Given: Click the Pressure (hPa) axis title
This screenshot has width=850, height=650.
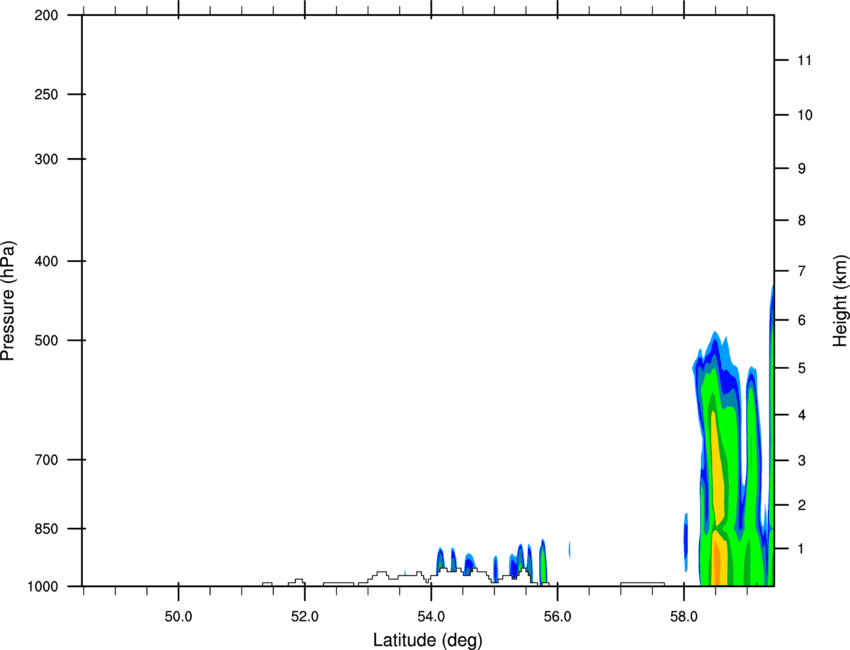Looking at the screenshot, I should point(8,301).
